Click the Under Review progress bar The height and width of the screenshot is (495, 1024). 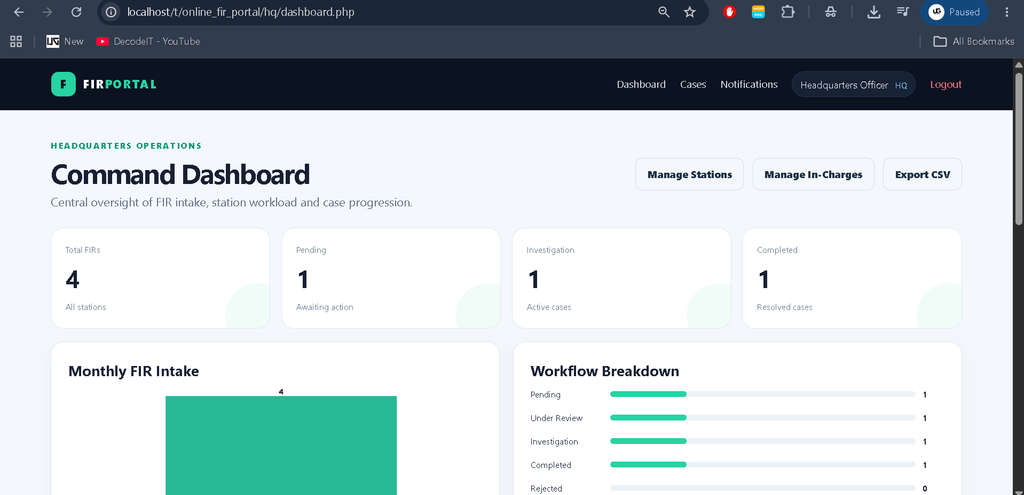763,418
